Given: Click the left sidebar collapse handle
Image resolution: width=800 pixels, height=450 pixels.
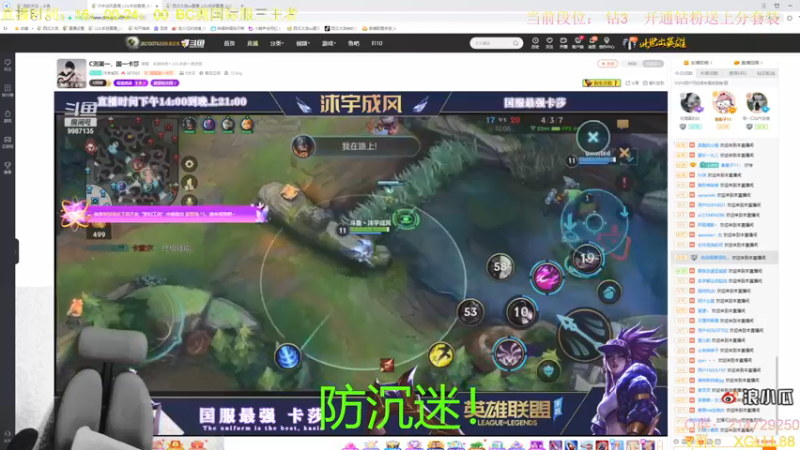Looking at the screenshot, I should [x=16, y=251].
